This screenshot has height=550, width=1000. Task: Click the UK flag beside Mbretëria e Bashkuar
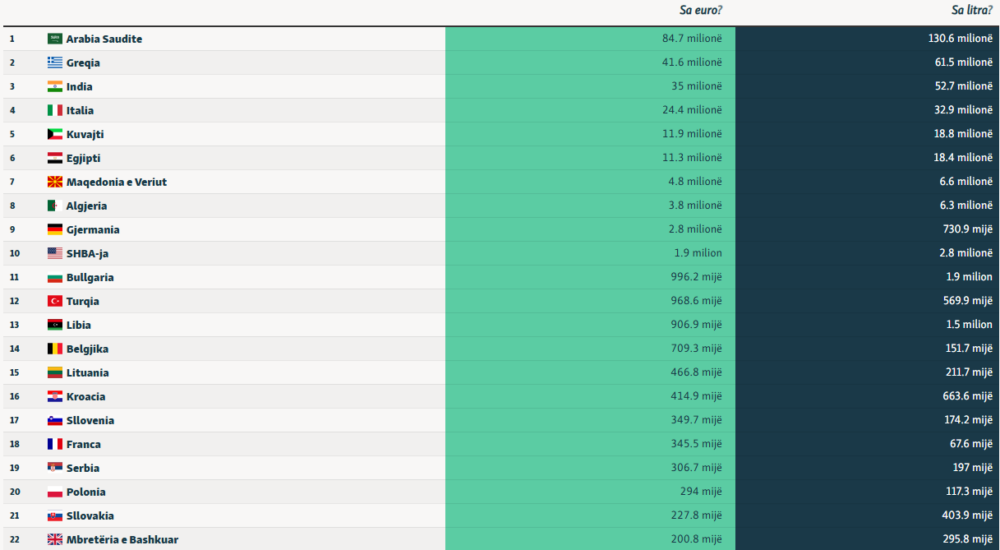[55, 540]
